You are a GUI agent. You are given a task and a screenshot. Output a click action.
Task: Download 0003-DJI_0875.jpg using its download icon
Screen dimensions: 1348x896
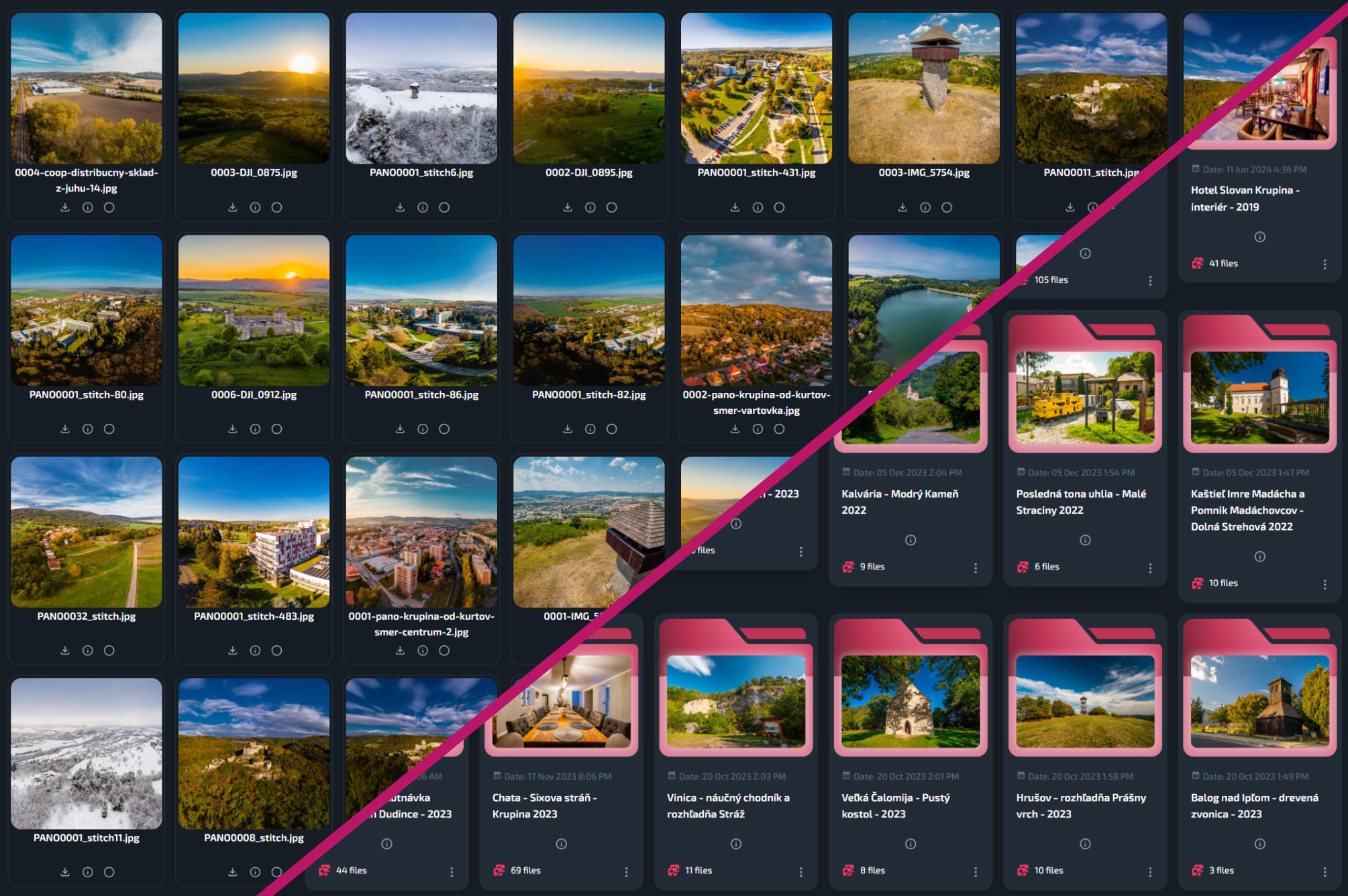pos(232,207)
